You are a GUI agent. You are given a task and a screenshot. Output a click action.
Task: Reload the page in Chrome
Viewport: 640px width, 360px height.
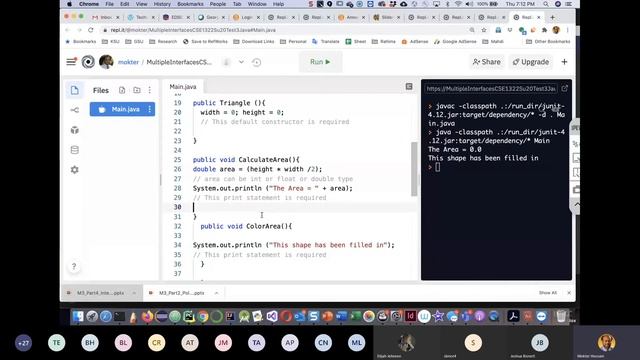[x=91, y=30]
